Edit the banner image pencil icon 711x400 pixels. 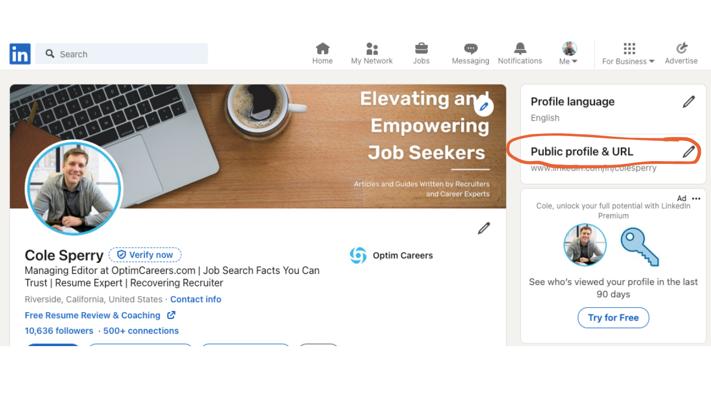click(484, 107)
